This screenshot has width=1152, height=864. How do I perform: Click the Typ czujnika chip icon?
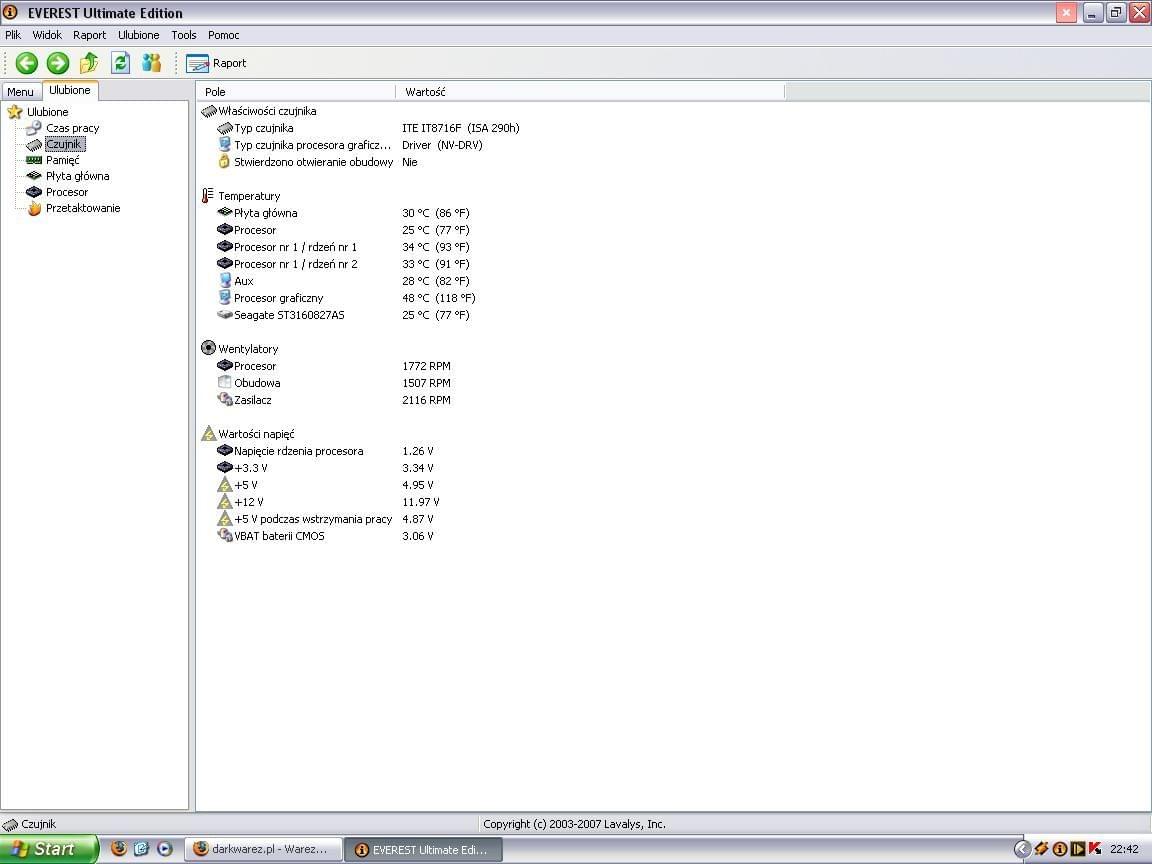point(225,128)
